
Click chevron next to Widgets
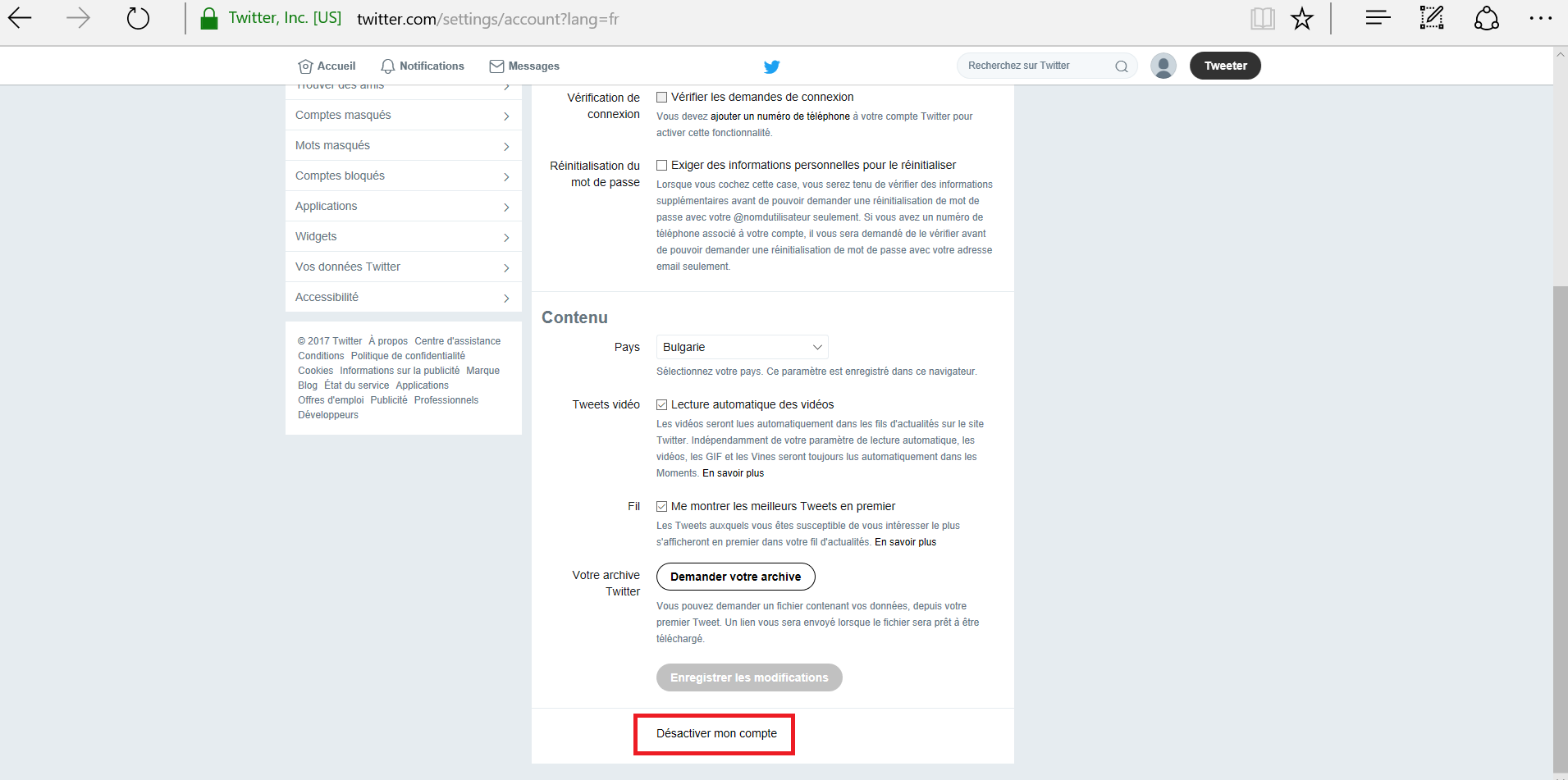pyautogui.click(x=506, y=238)
